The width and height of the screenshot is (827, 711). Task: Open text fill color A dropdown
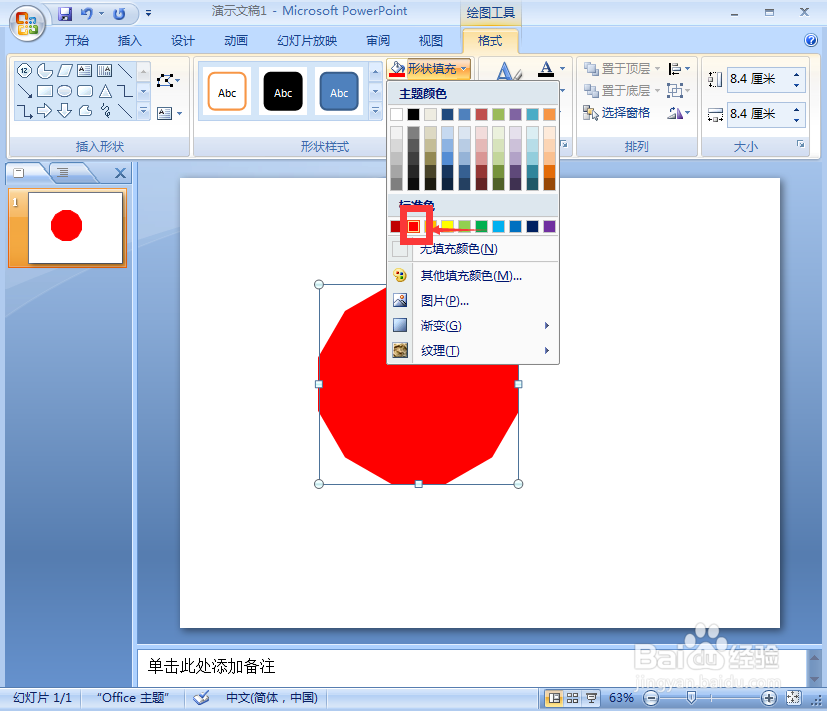(562, 69)
